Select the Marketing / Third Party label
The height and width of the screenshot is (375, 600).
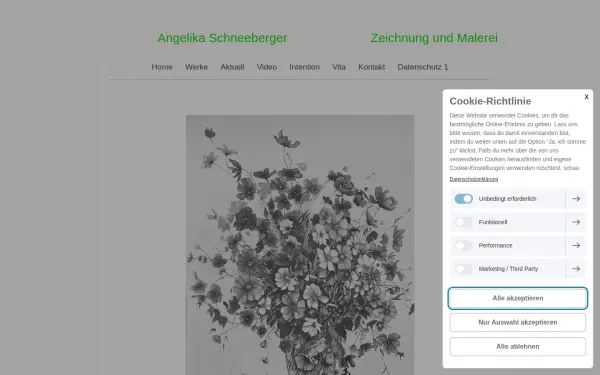click(x=508, y=269)
